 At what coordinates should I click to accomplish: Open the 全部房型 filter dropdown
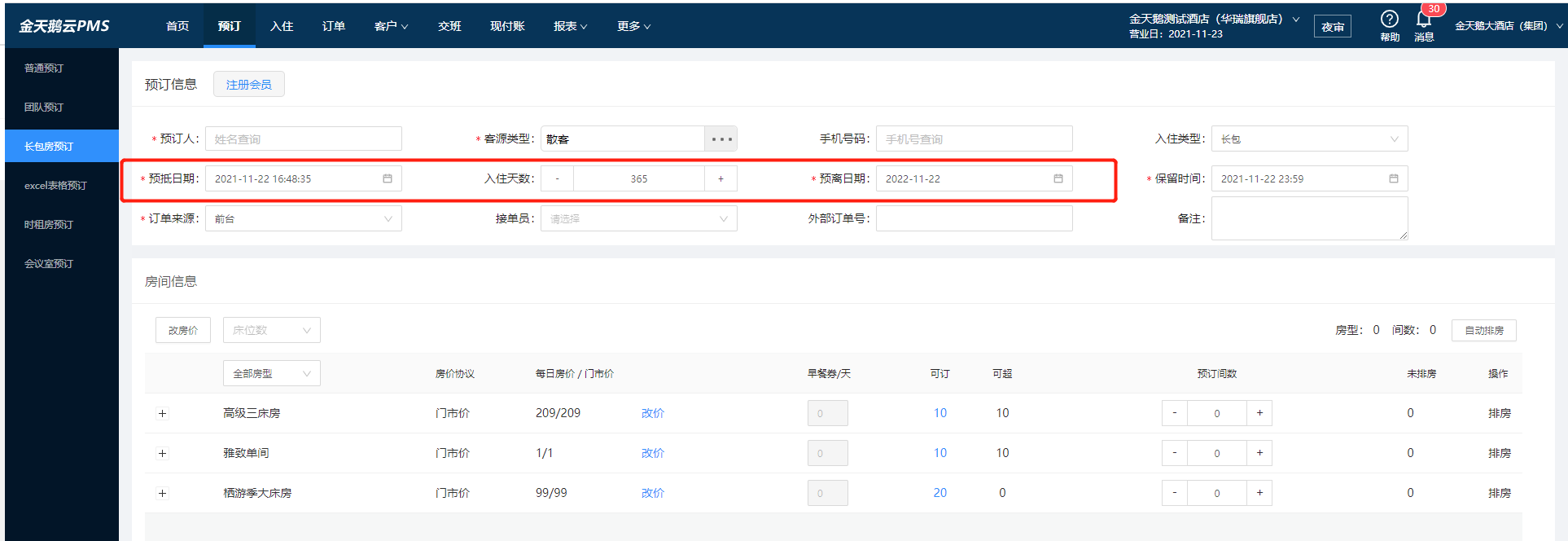click(271, 373)
